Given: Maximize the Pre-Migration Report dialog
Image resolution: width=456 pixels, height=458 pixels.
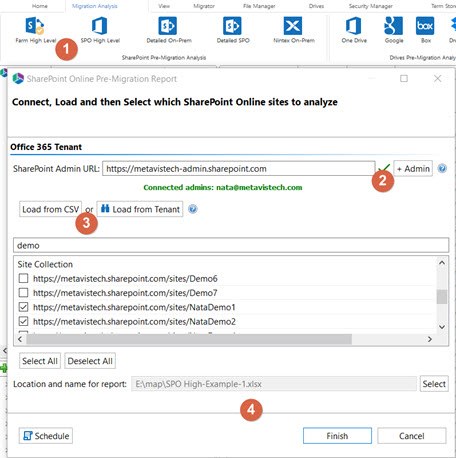Looking at the screenshot, I should pyautogui.click(x=404, y=79).
